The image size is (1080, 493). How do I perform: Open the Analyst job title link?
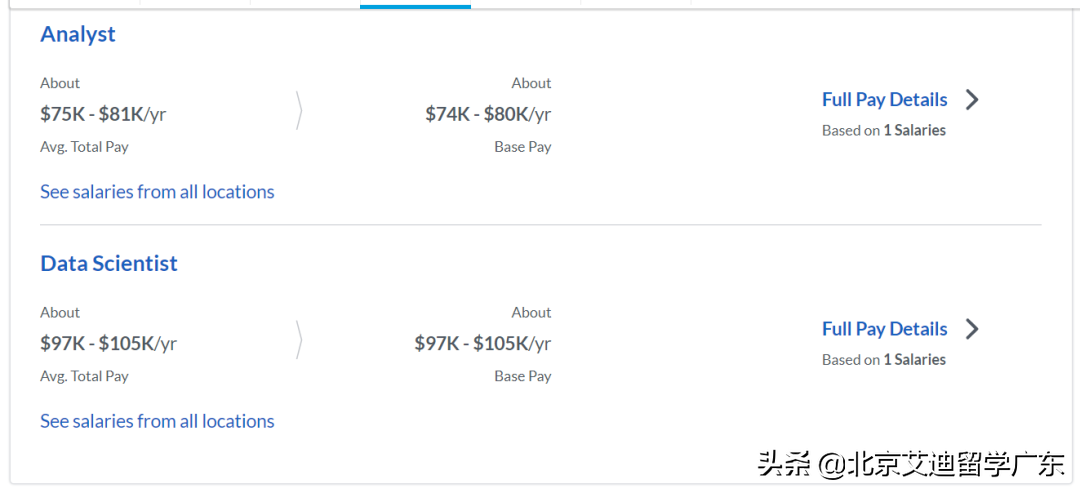coord(78,34)
